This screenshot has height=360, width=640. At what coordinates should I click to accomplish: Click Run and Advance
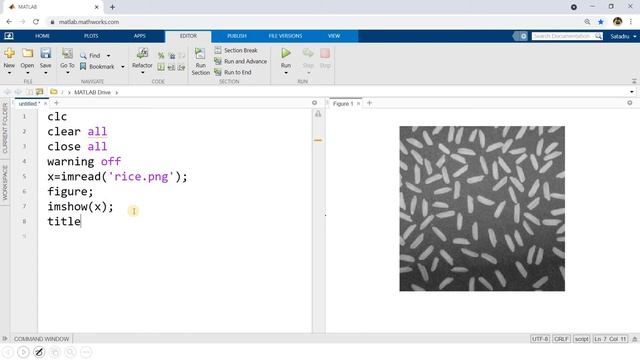point(240,61)
